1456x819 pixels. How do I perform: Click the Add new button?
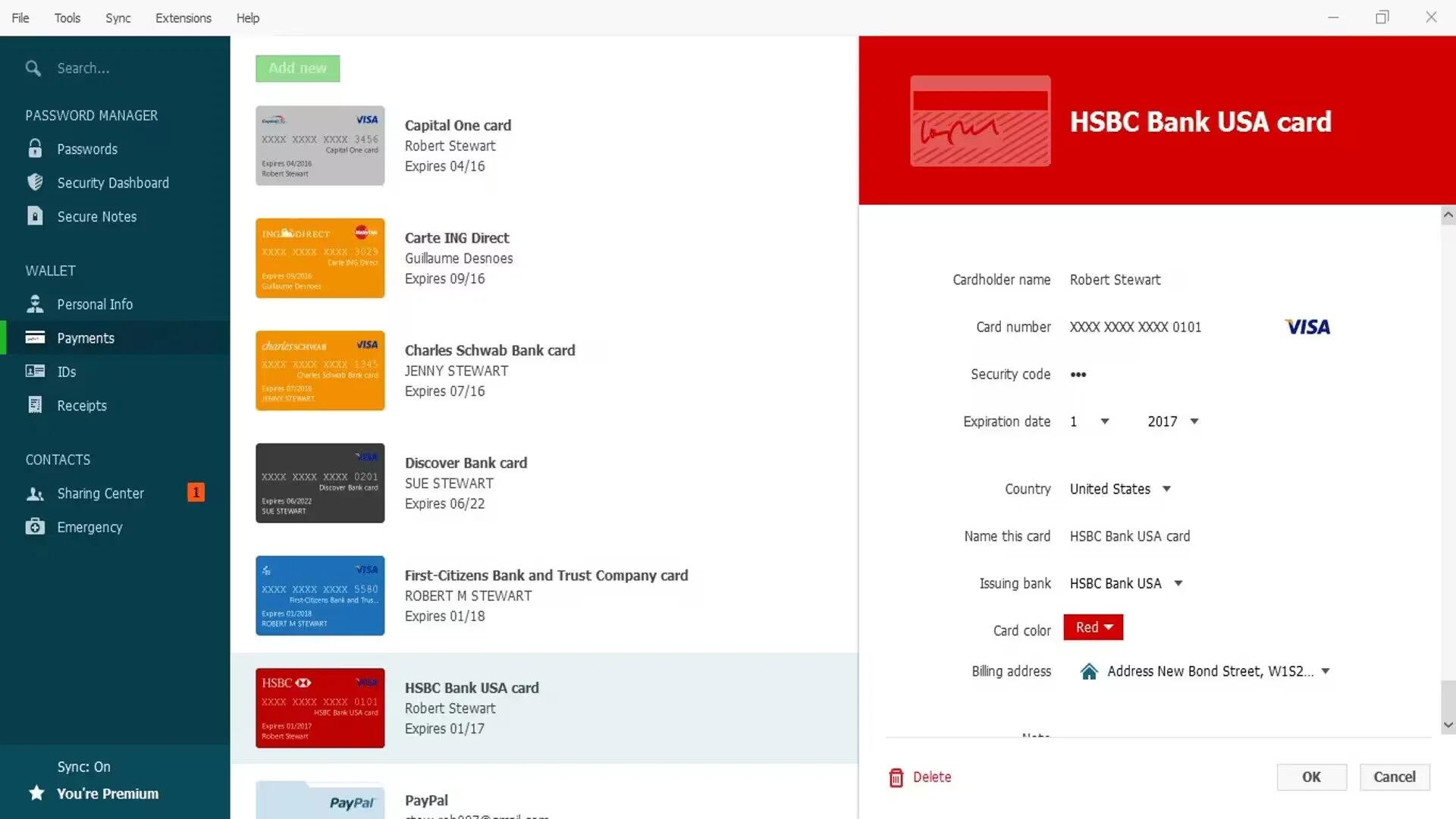pos(297,68)
